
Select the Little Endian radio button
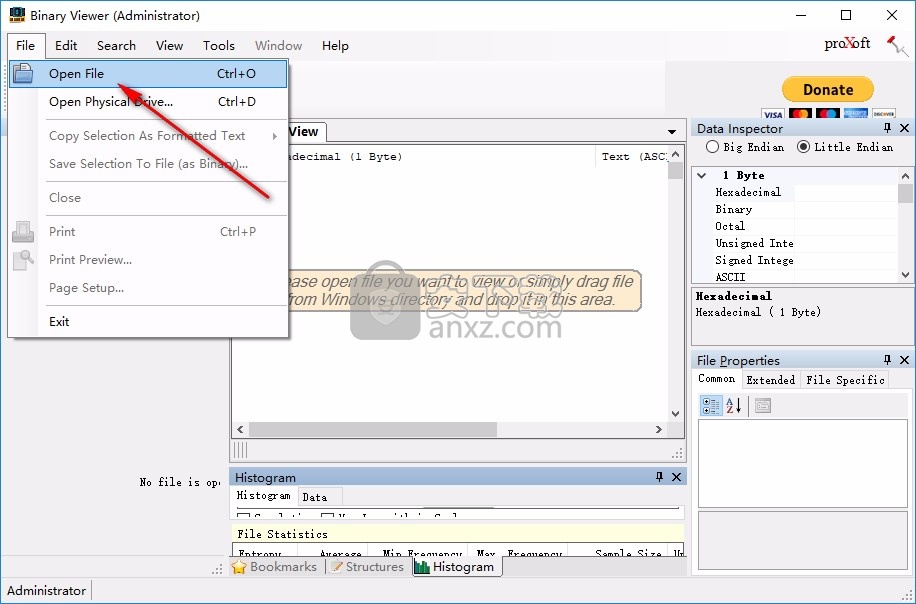pos(804,147)
